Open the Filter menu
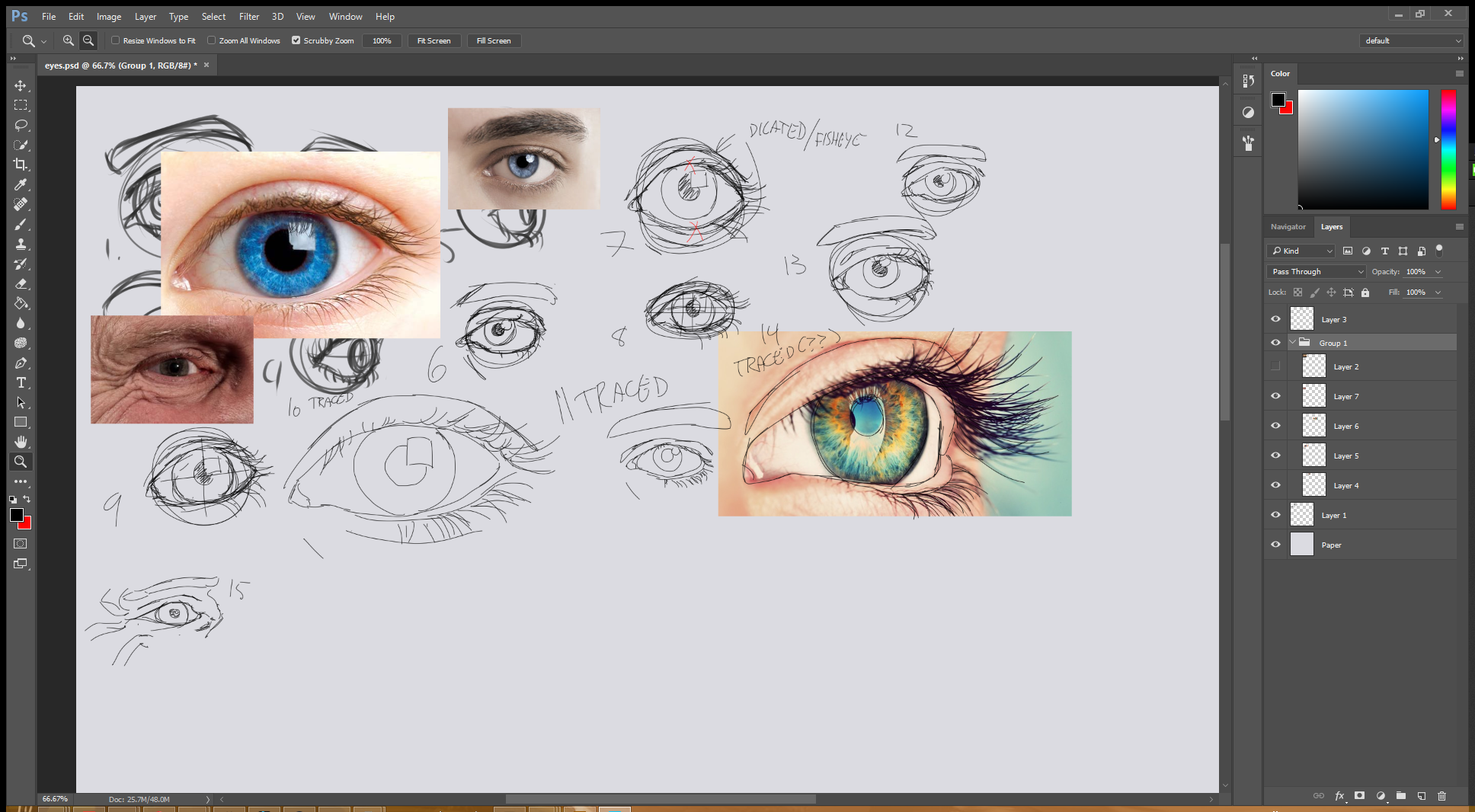This screenshot has width=1475, height=812. (249, 16)
